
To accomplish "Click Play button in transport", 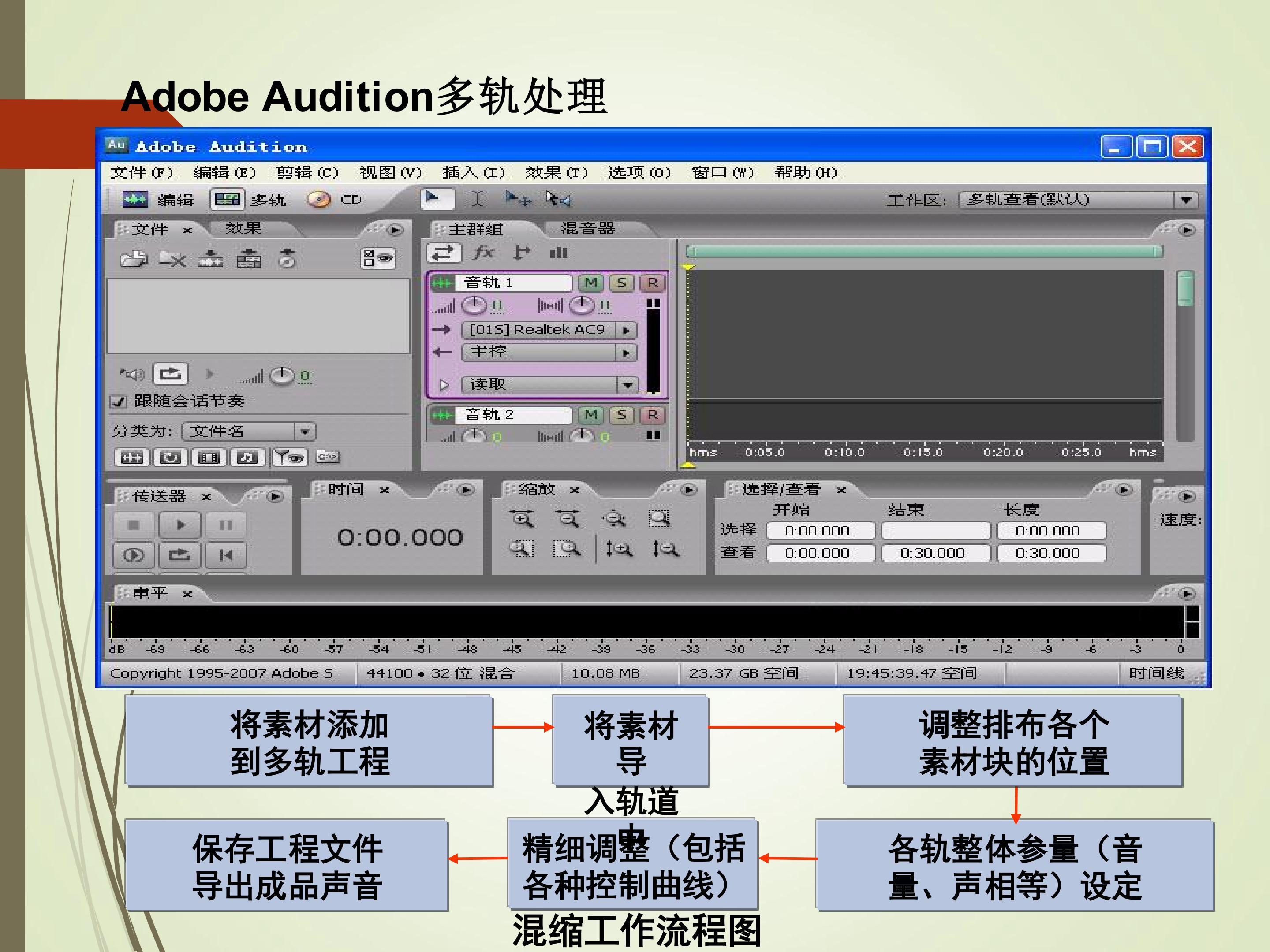I will [180, 524].
